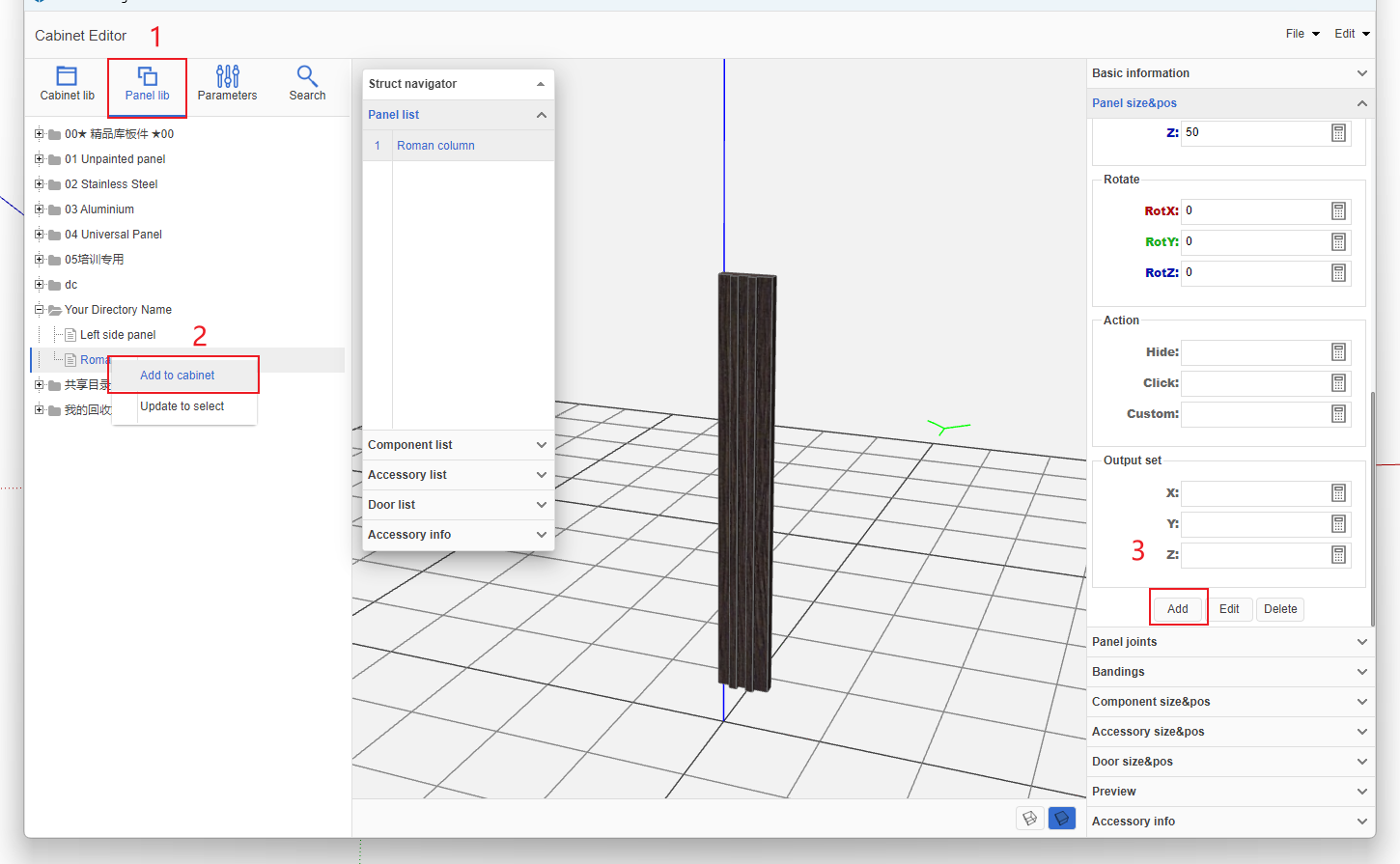Open the Cabinet lib tab
1400x864 pixels.
point(67,83)
